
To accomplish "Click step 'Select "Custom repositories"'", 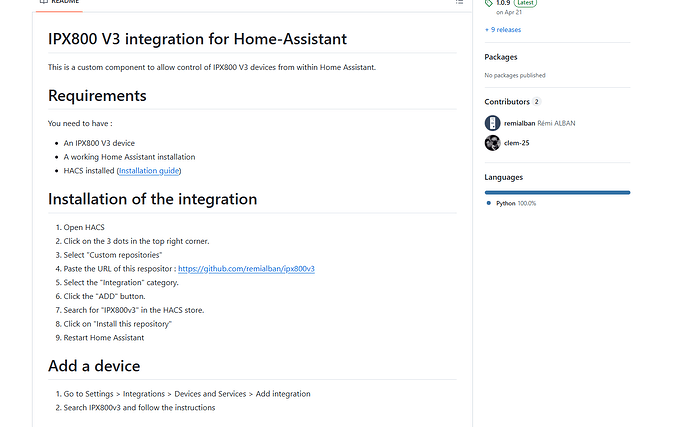I will (x=113, y=255).
